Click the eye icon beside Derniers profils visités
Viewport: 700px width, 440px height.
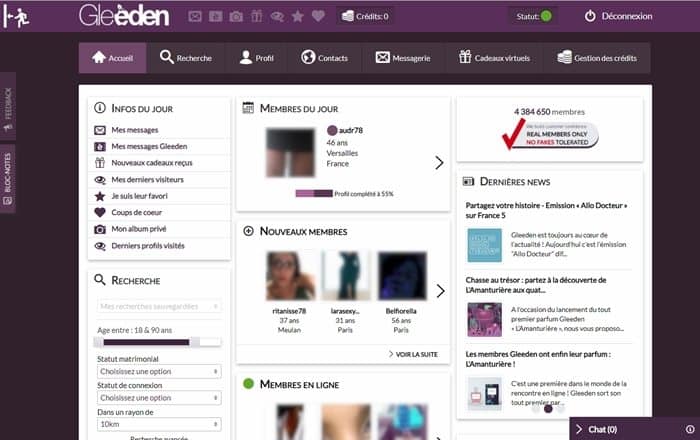100,246
